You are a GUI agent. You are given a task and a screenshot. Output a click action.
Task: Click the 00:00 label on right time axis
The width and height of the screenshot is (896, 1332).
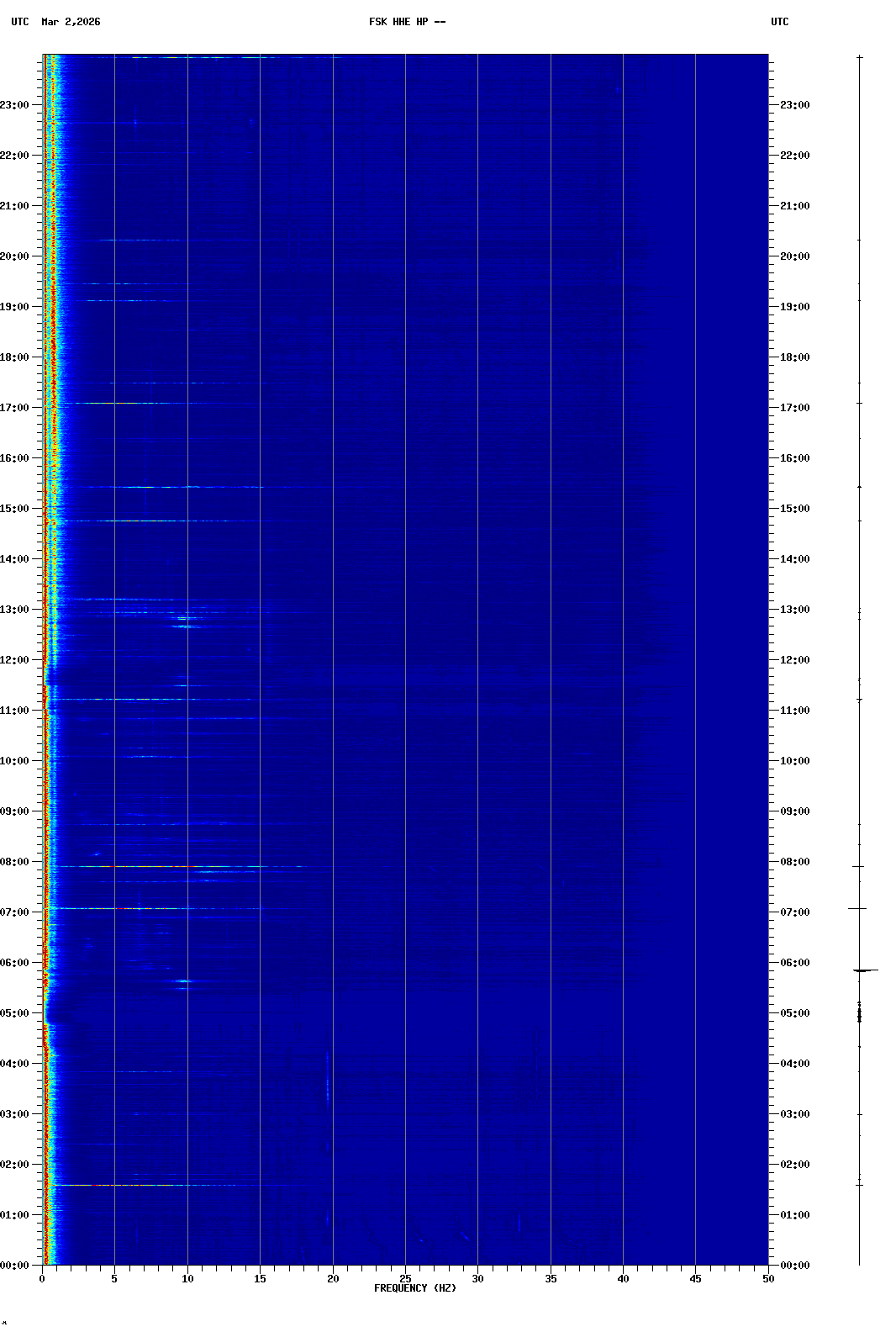[x=794, y=1266]
